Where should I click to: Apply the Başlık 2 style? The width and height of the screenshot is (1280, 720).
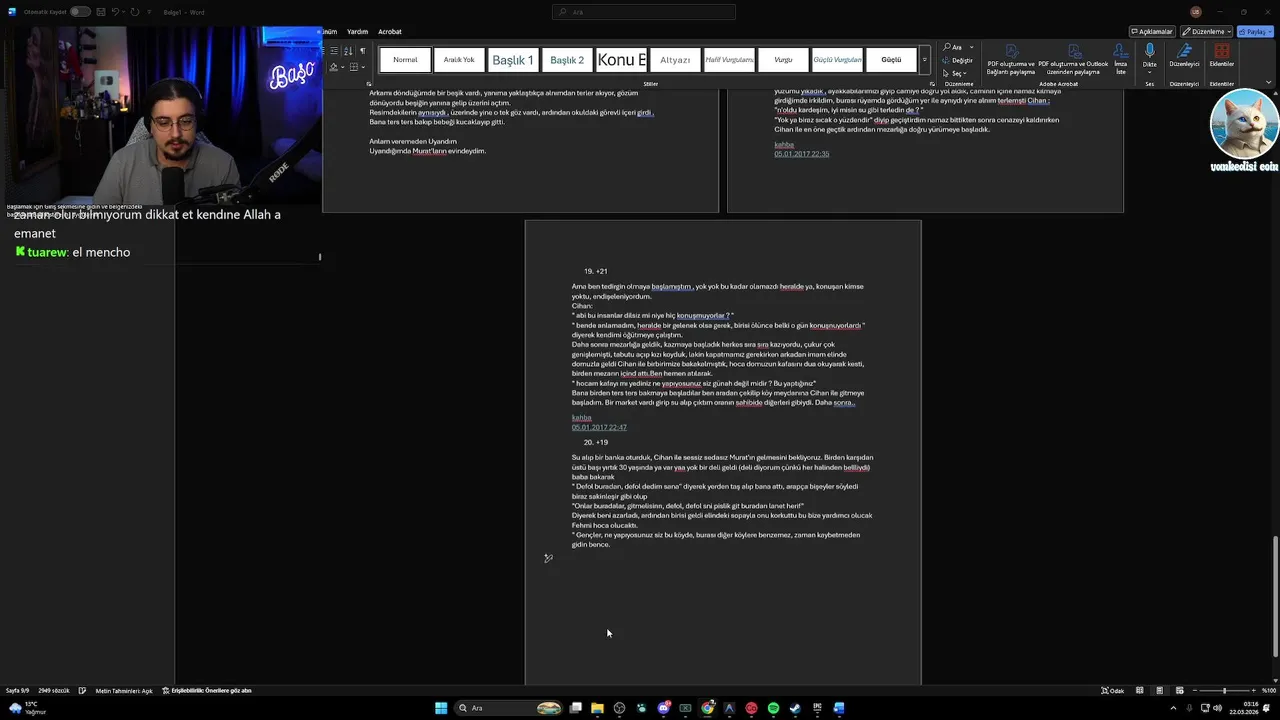click(x=567, y=60)
